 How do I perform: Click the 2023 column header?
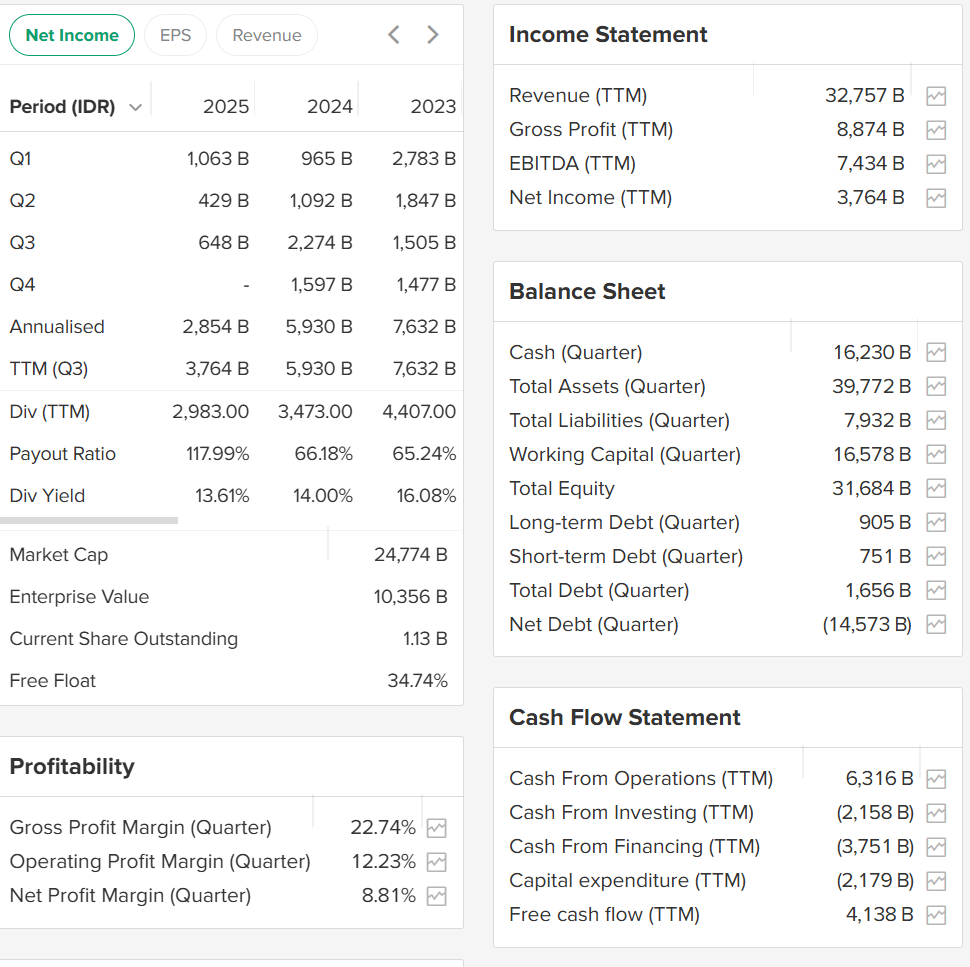[432, 107]
